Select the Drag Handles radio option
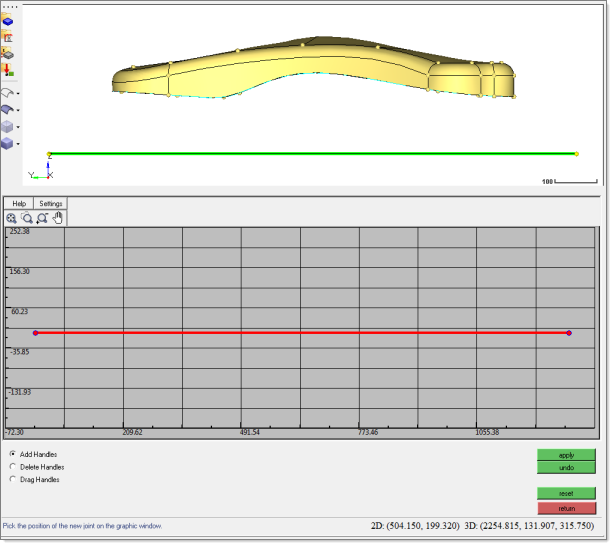 (12, 479)
